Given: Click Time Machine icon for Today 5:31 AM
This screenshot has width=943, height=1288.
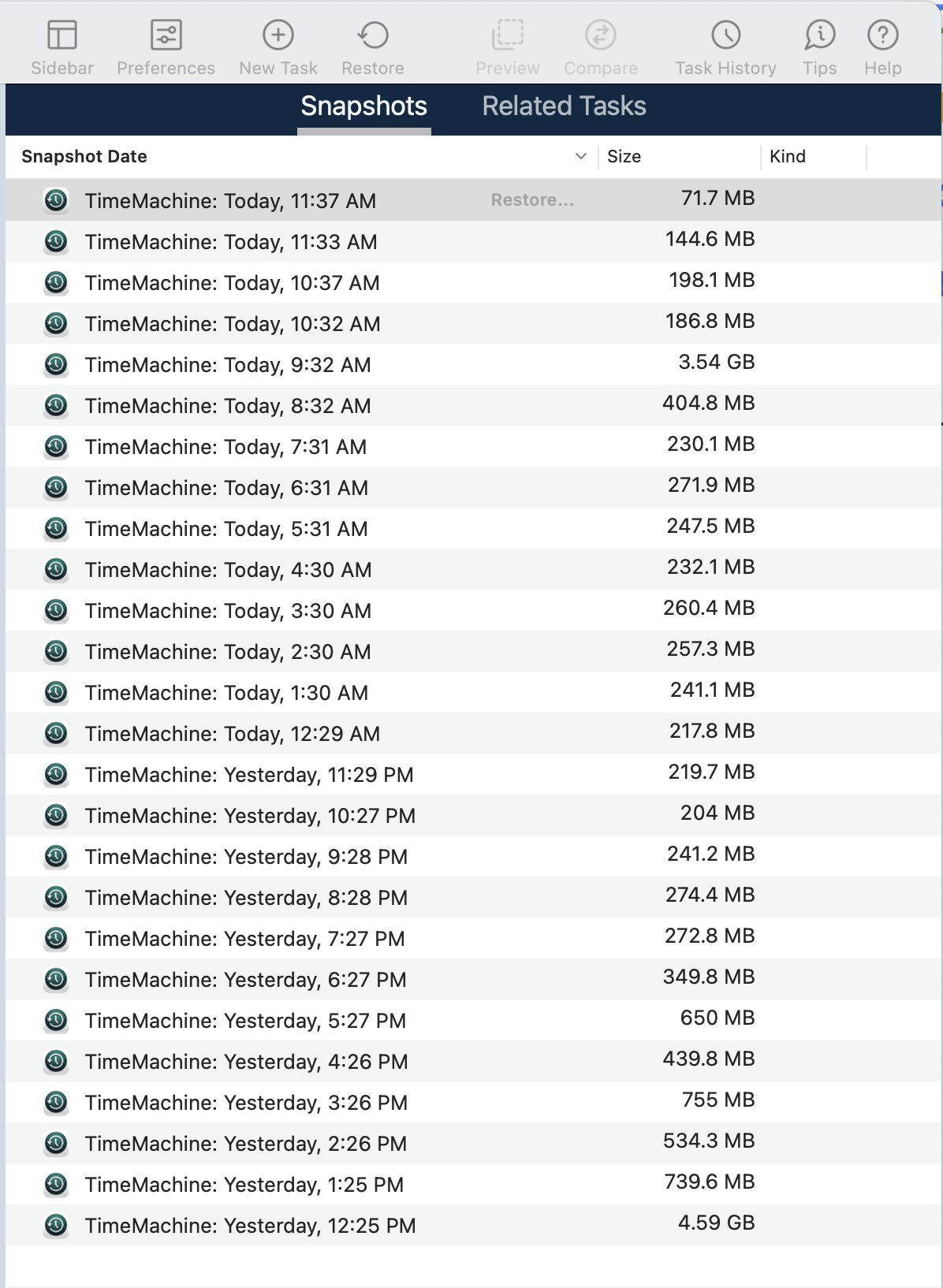Looking at the screenshot, I should click(x=56, y=528).
